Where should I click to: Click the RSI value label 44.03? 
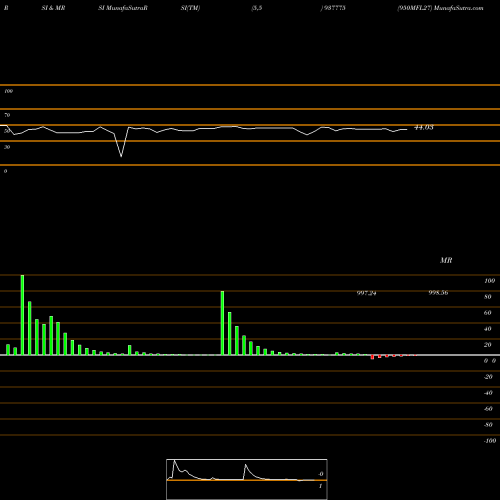tap(423, 127)
